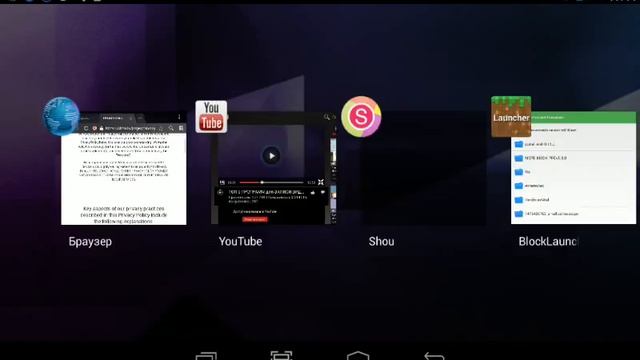The height and width of the screenshot is (360, 640).
Task: Select the BlockLauncher label
Action: tap(548, 242)
